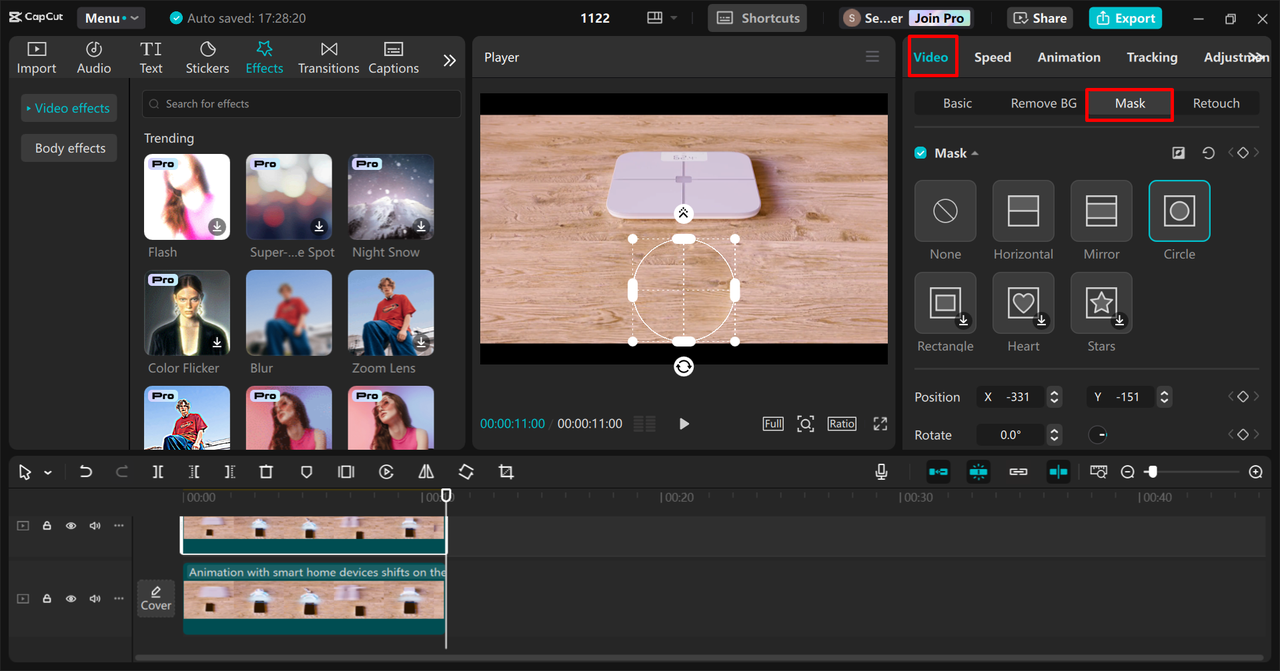Open the Menu dropdown

tap(110, 18)
